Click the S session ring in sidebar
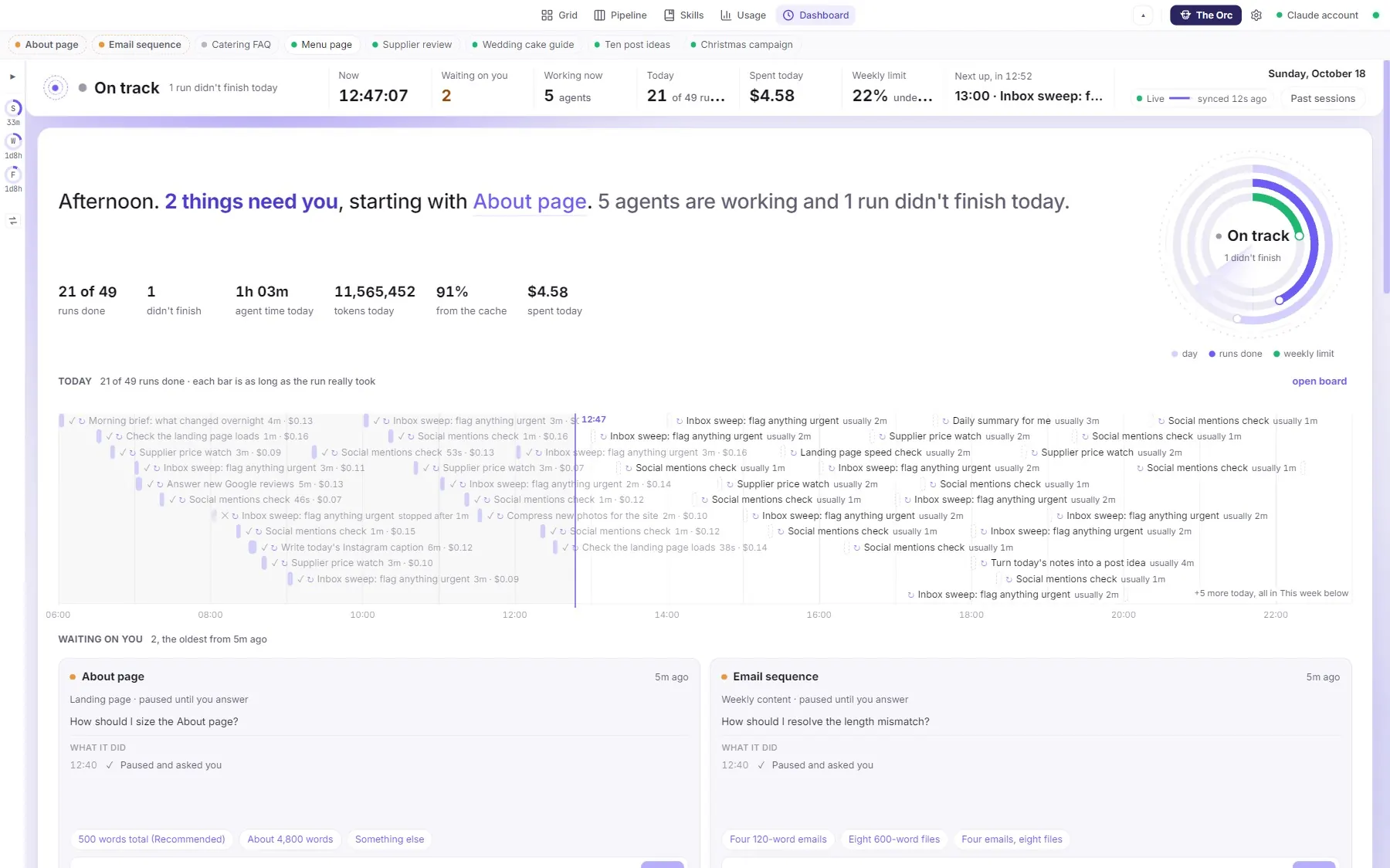The width and height of the screenshot is (1390, 868). click(13, 109)
